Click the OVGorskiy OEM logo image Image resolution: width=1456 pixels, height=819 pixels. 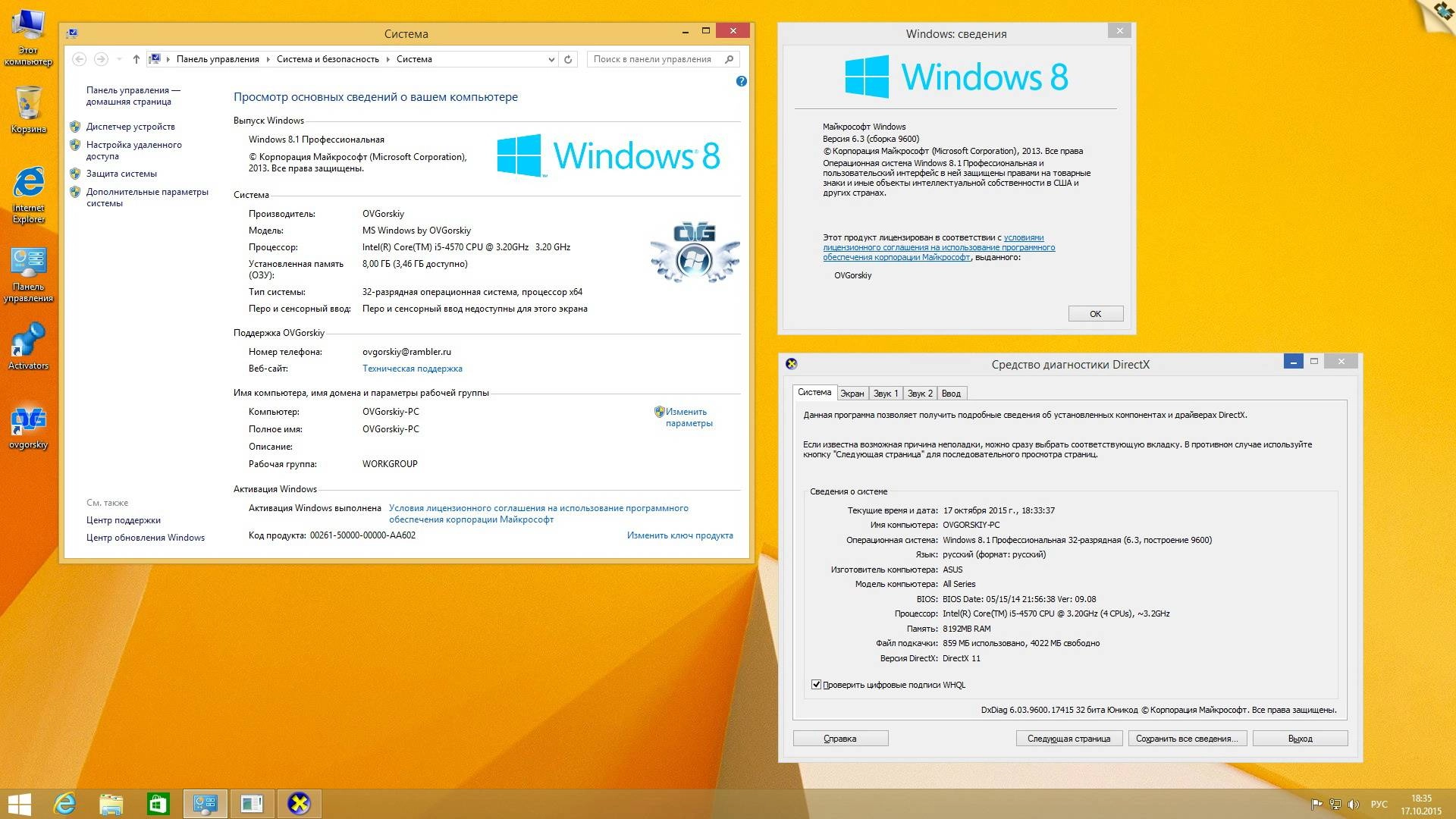[694, 253]
